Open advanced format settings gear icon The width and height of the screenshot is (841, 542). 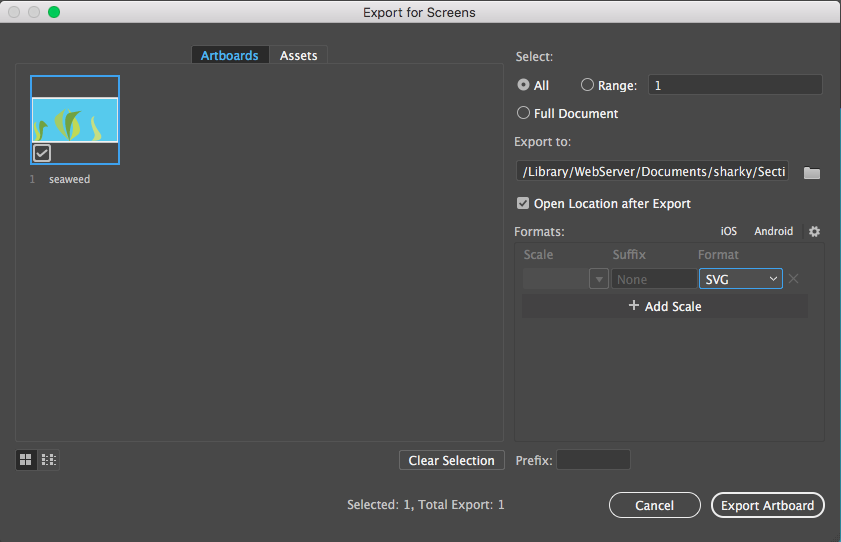click(814, 231)
